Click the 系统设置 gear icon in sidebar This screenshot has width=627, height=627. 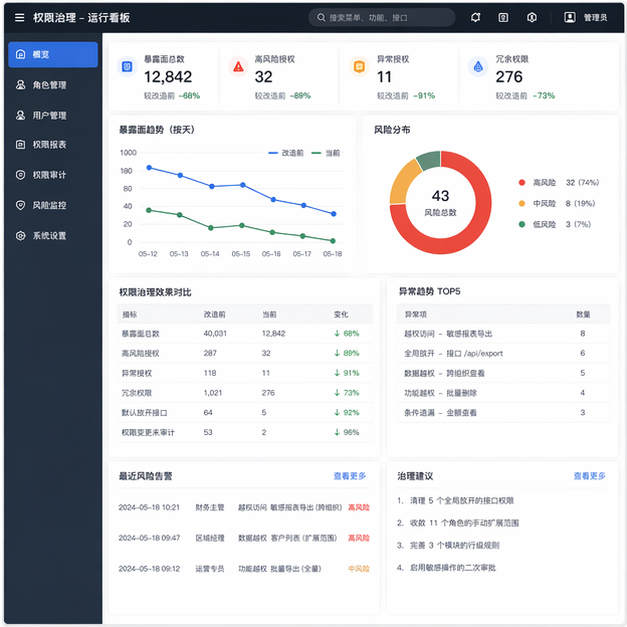pyautogui.click(x=20, y=236)
